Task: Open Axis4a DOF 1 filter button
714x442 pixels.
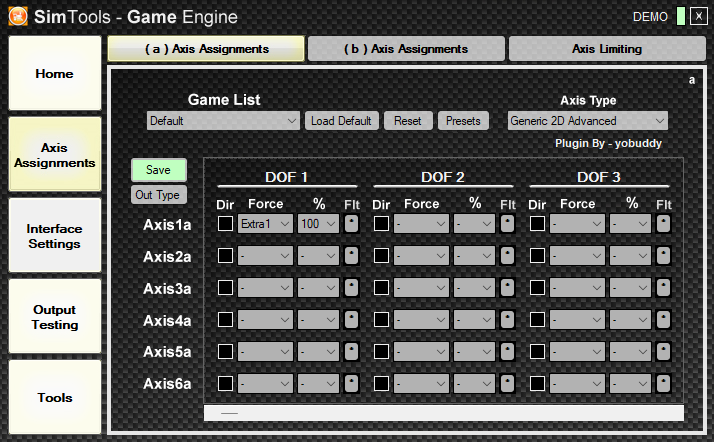Action: coord(351,320)
